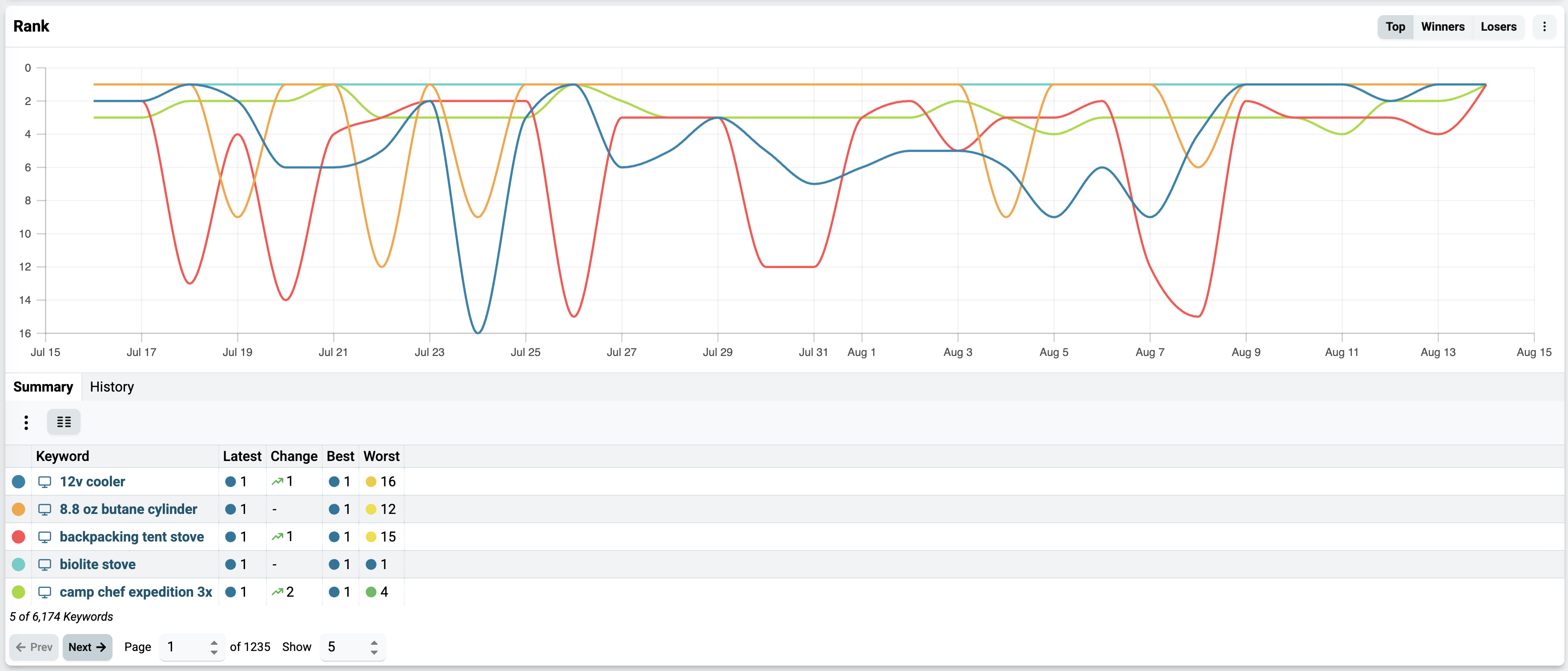Open the camp chef expedition 3x keyword link
The image size is (1568, 671).
coord(136,592)
